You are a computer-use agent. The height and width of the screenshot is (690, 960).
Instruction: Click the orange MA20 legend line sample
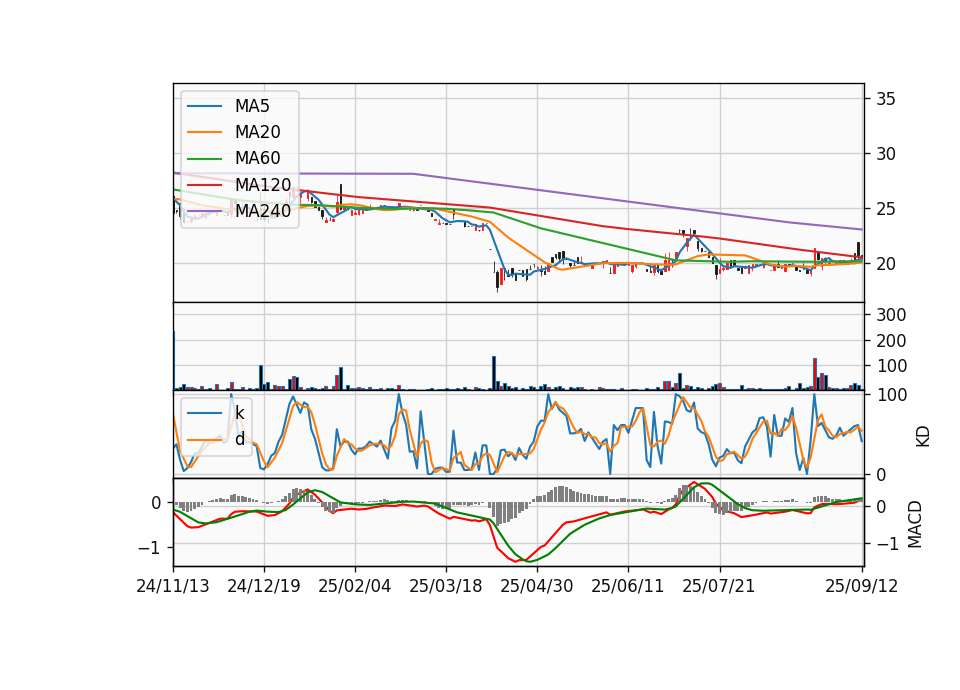click(x=204, y=133)
